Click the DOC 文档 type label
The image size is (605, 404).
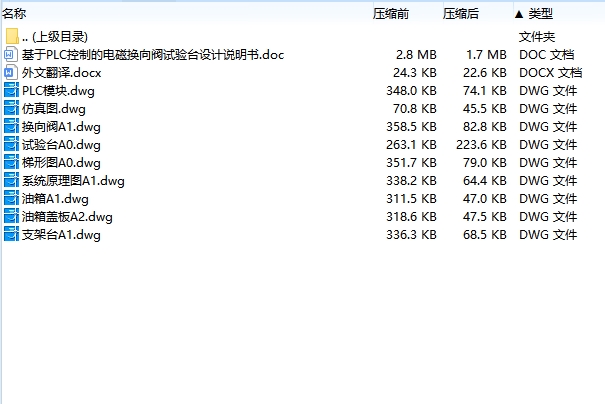pos(547,55)
